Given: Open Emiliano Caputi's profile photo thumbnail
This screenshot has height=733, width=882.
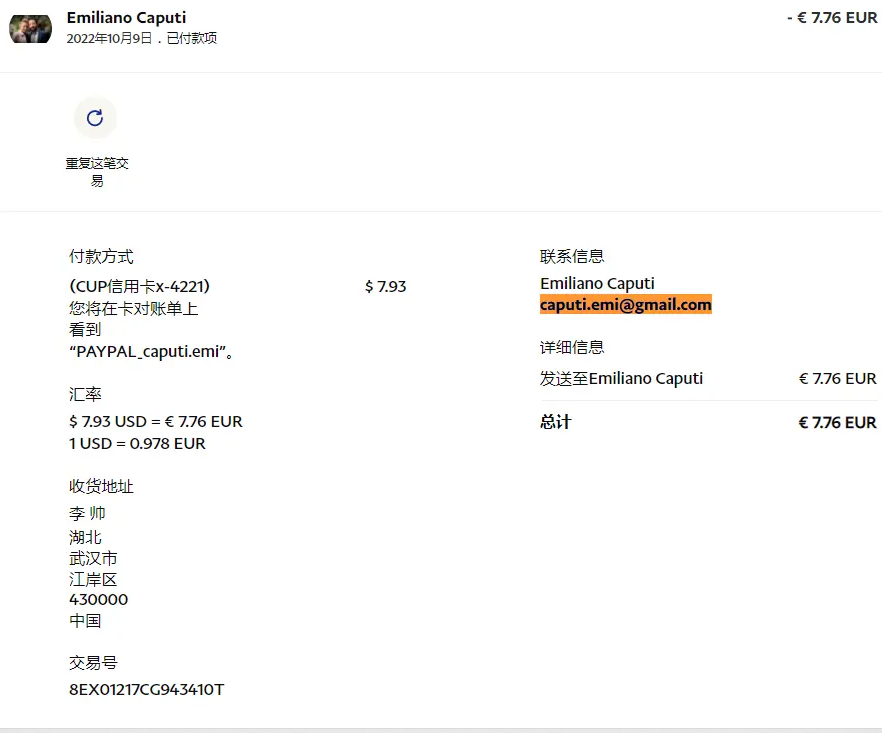Looking at the screenshot, I should (30, 29).
